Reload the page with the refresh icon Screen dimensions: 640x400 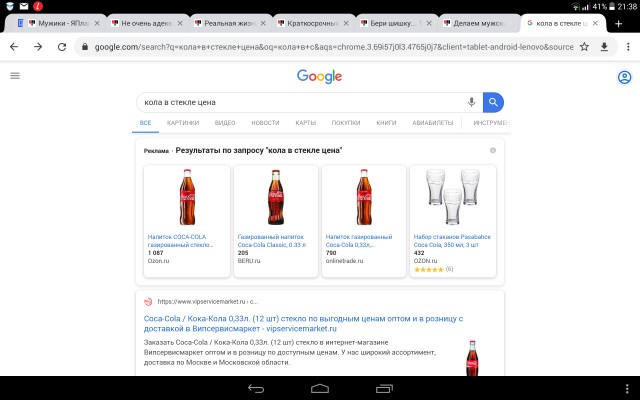pos(62,47)
